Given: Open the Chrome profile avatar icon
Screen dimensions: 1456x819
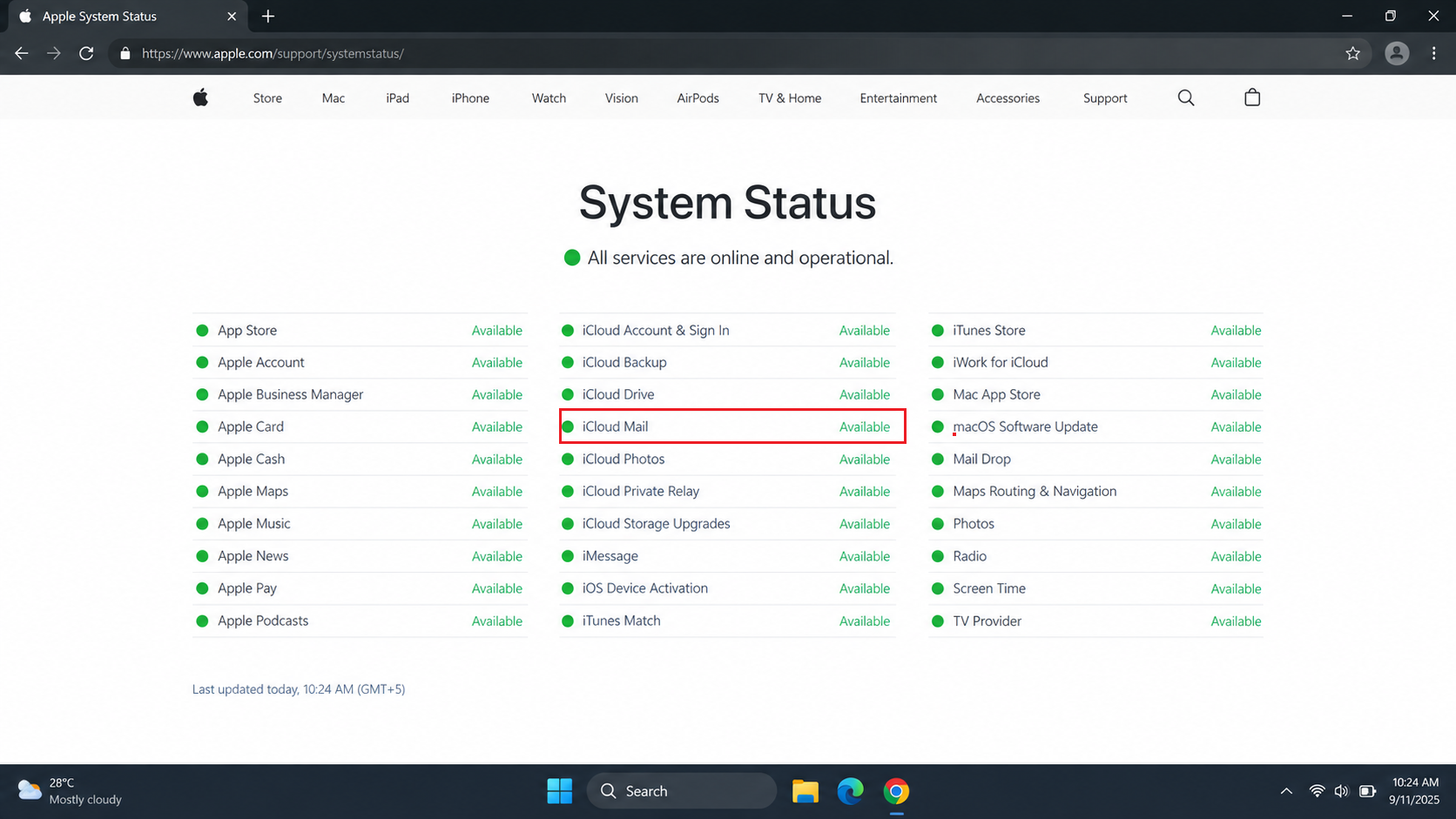Looking at the screenshot, I should tap(1397, 53).
